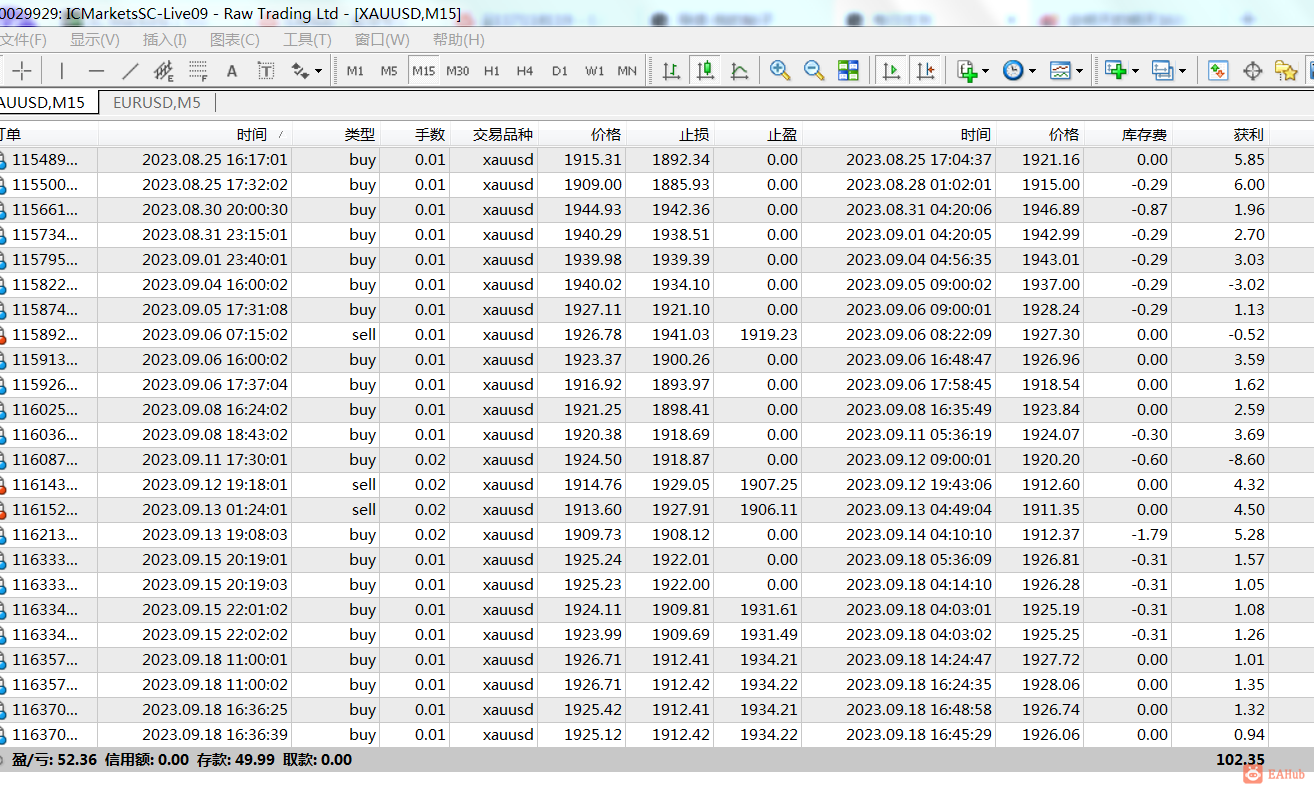
Task: Select the XAUUSD,M15 chart tab
Action: point(47,102)
